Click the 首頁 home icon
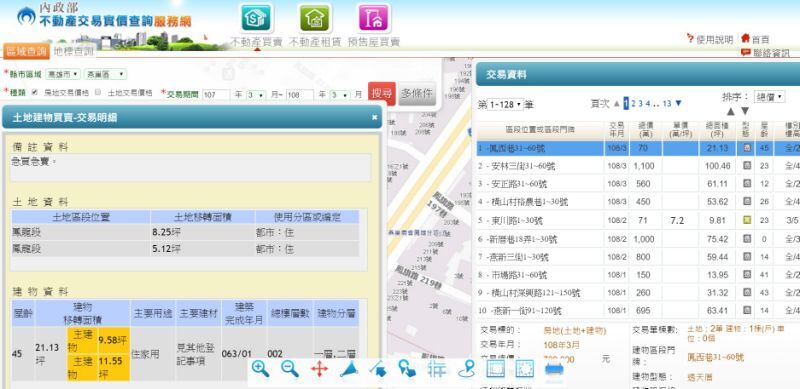Screen dimensions: 800x389 click(x=745, y=38)
